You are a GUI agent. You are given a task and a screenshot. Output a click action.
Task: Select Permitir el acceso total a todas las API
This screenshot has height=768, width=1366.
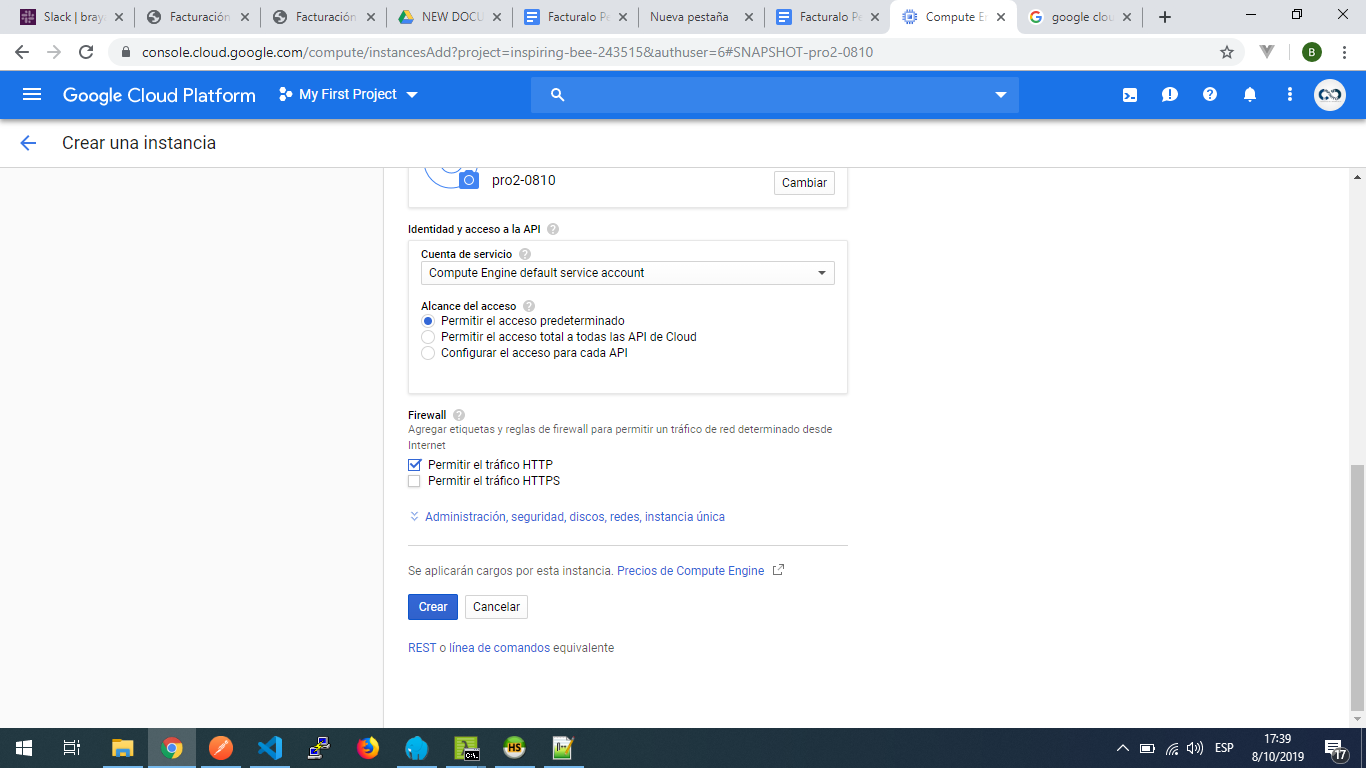click(x=428, y=337)
